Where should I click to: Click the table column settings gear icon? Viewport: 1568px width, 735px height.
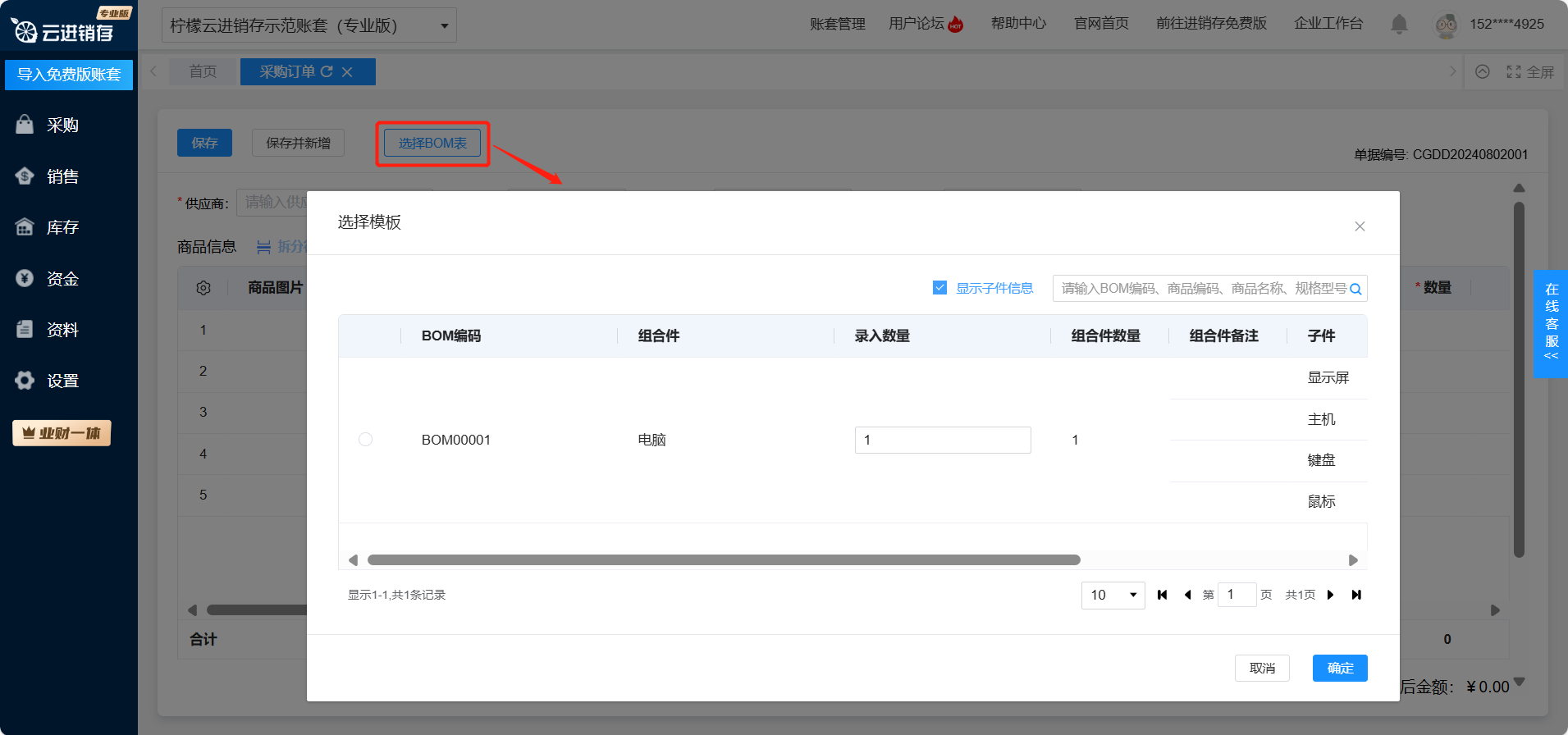[x=203, y=288]
